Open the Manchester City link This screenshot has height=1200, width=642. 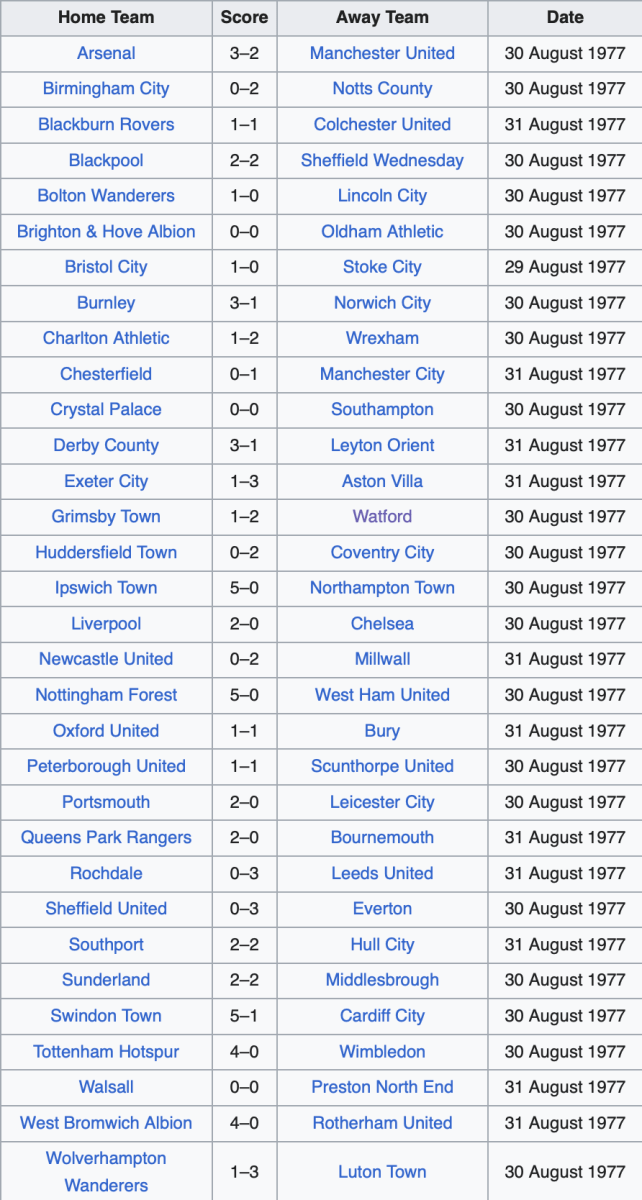[382, 374]
